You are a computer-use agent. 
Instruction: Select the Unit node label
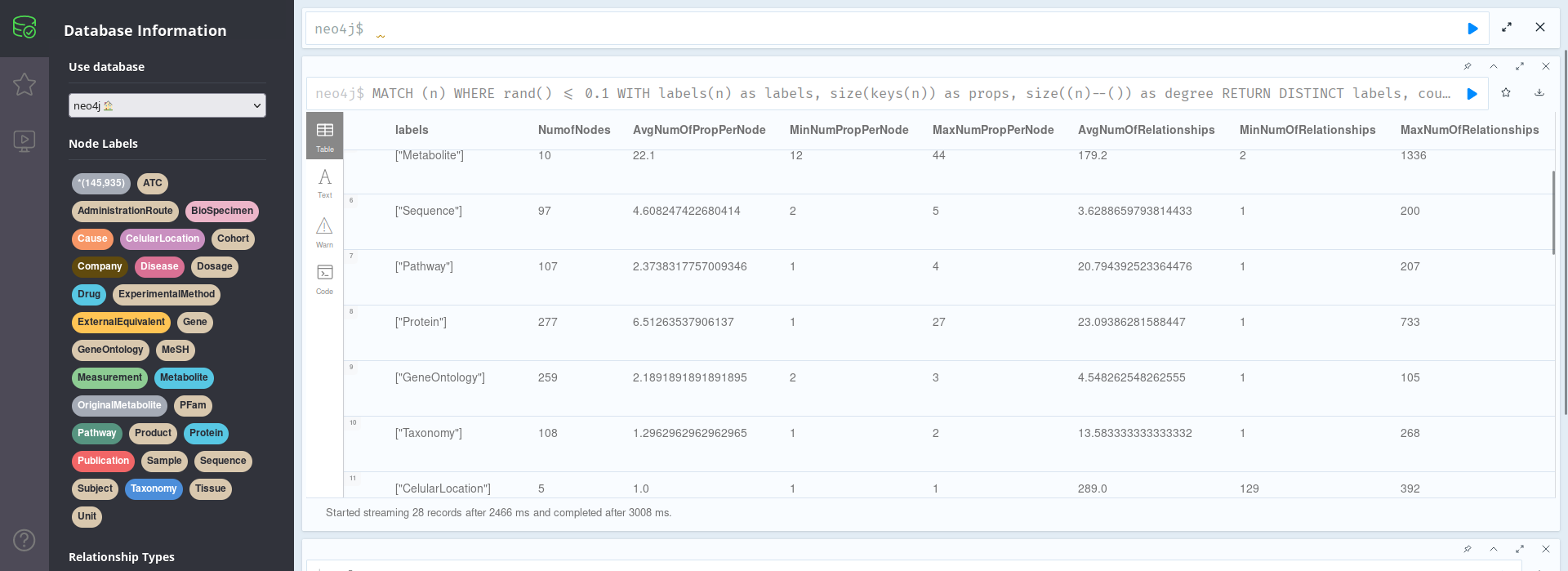(87, 517)
